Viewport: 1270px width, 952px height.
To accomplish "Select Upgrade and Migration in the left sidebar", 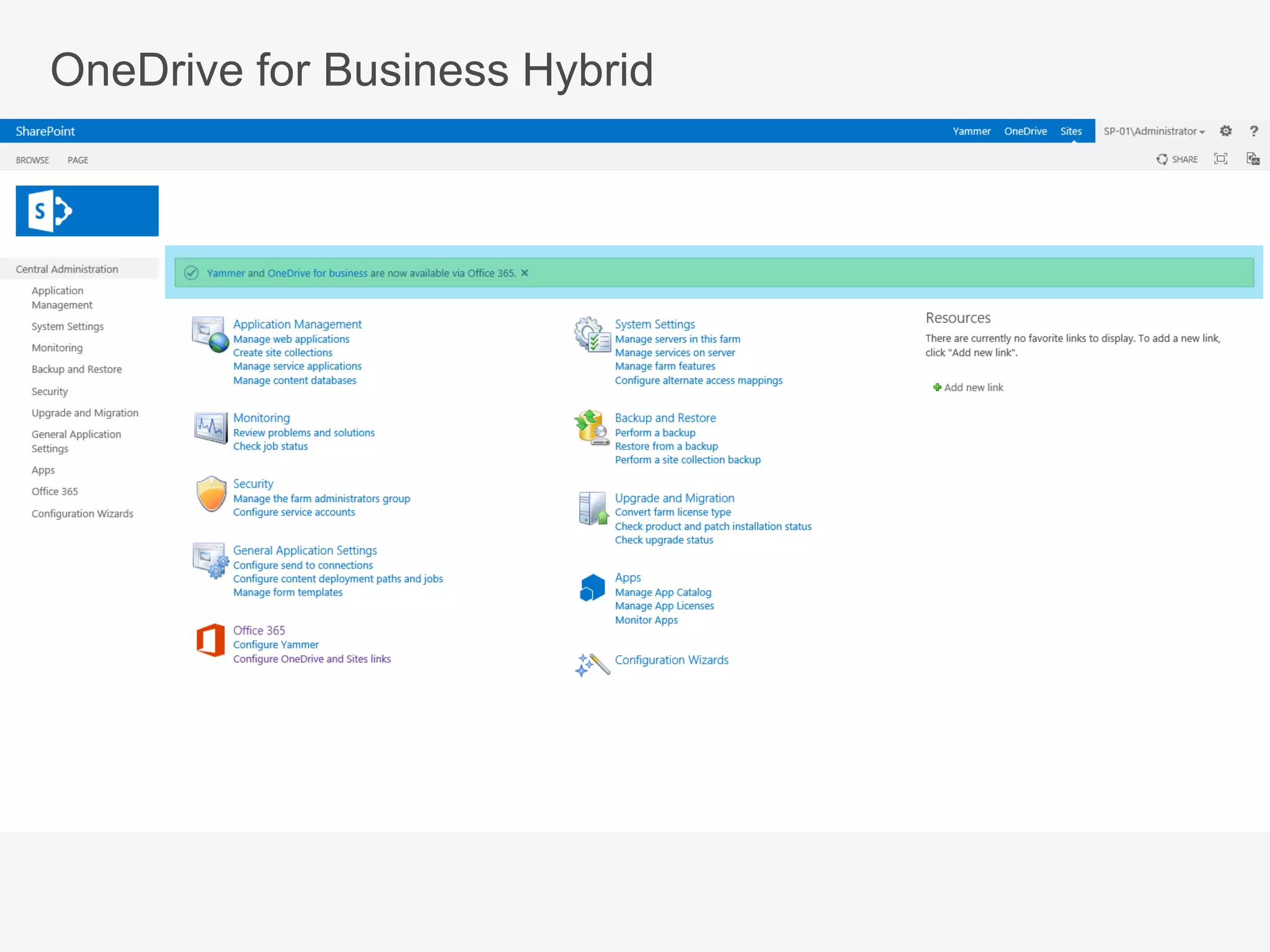I will click(x=85, y=413).
